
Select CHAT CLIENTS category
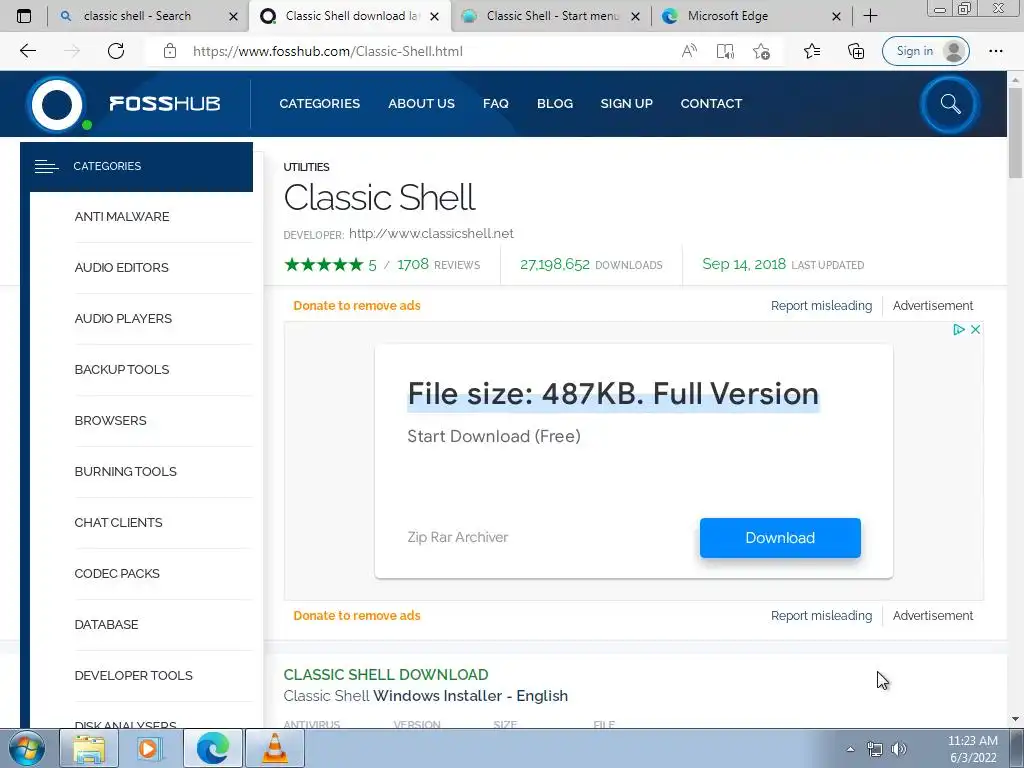coord(118,522)
